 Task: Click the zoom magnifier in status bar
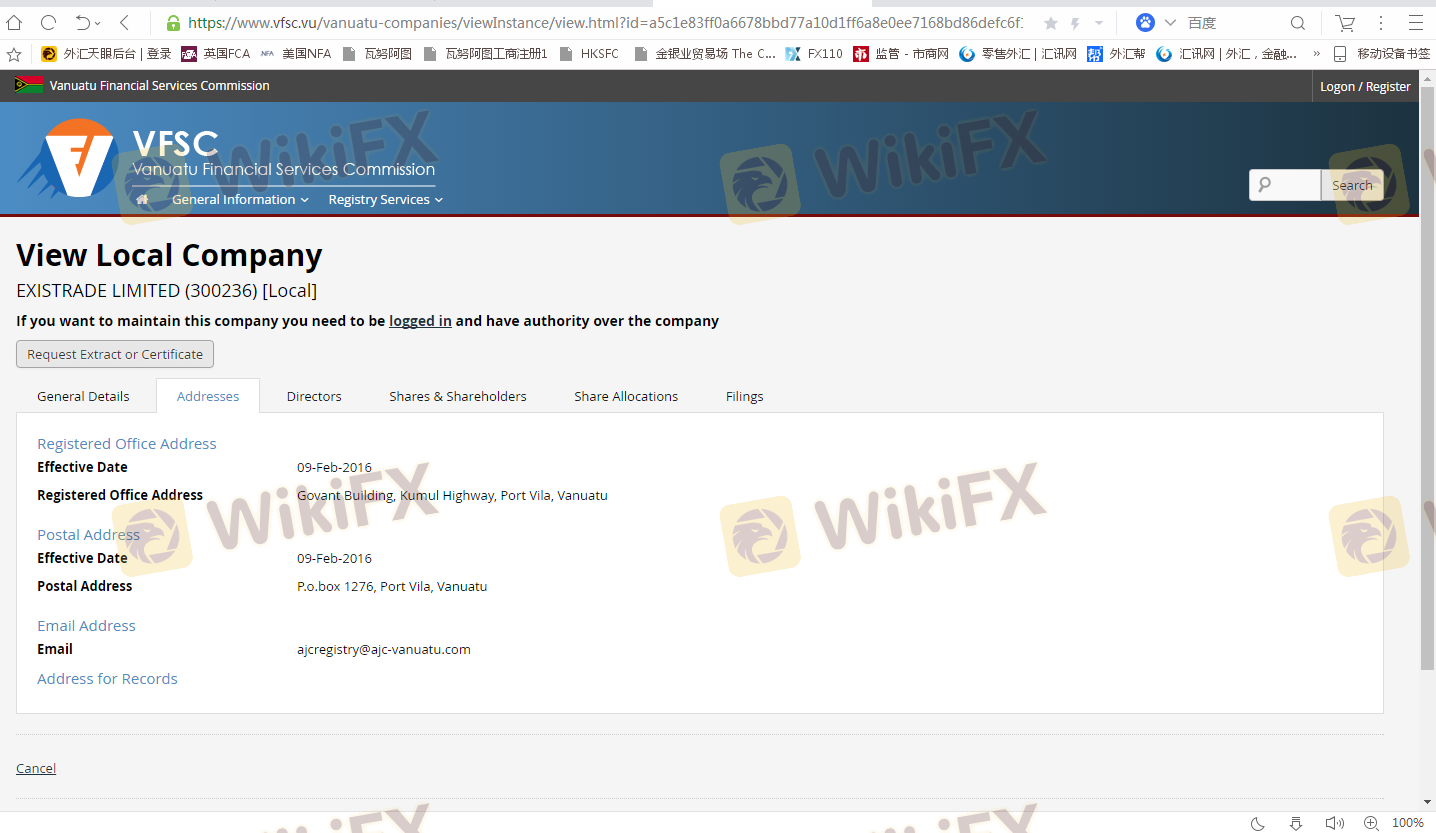(1371, 823)
